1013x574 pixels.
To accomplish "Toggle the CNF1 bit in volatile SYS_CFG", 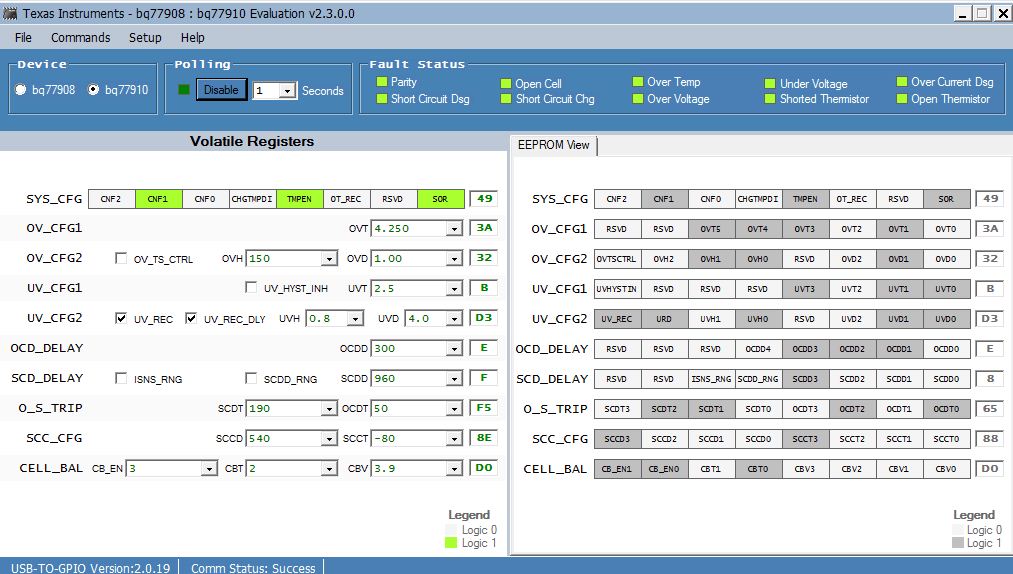I will 158,199.
